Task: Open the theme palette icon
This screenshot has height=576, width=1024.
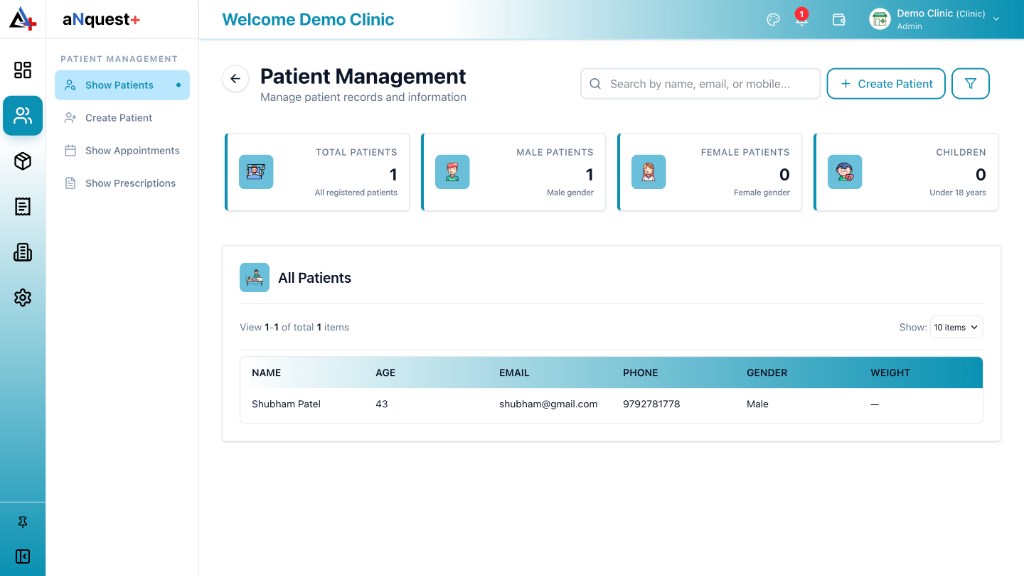Action: tap(773, 20)
